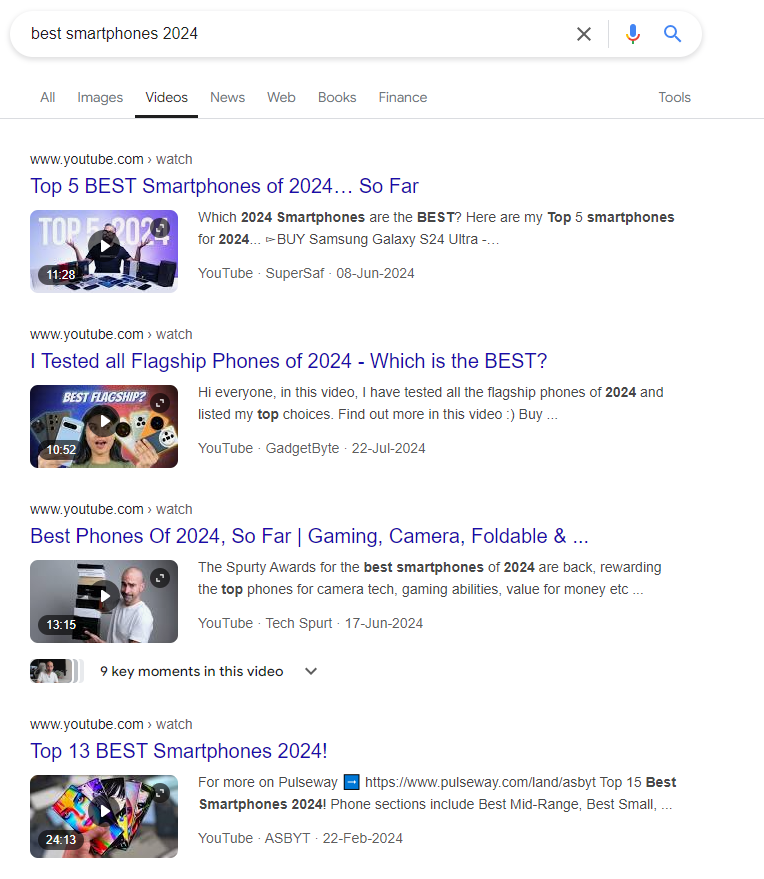Expand the 9 key moments chevron
The height and width of the screenshot is (879, 764).
[311, 671]
